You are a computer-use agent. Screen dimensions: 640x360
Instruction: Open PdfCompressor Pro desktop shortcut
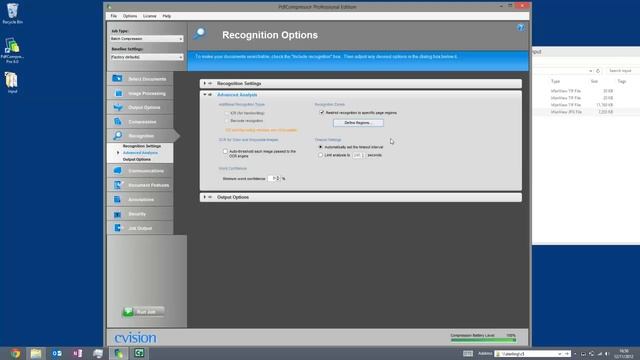12,50
